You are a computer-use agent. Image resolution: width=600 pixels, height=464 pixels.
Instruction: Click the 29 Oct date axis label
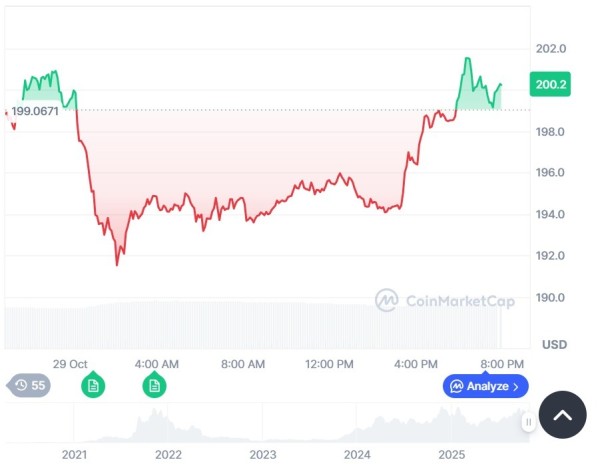(71, 363)
